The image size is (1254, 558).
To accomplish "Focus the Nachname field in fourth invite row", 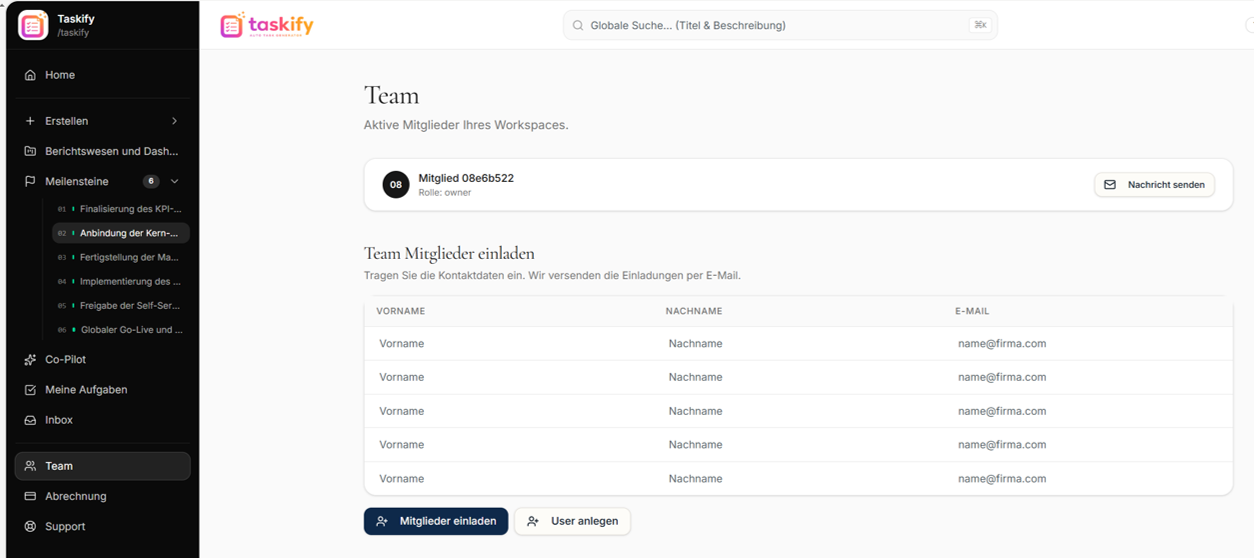I will [x=800, y=445].
